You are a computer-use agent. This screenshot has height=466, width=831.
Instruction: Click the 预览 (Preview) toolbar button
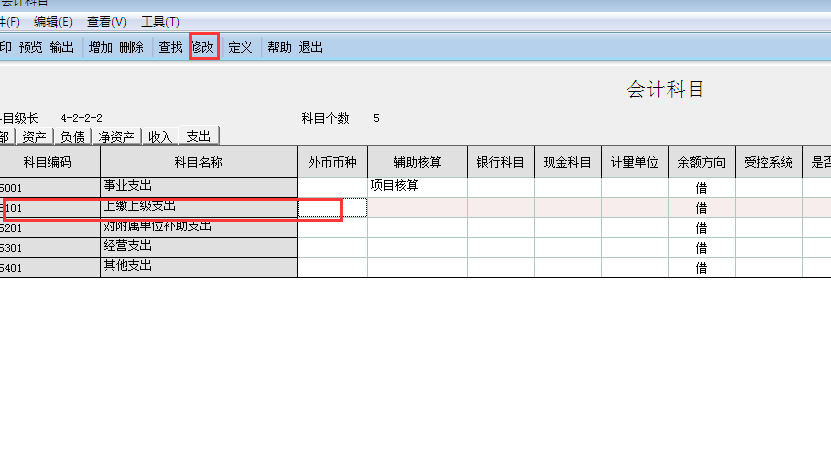pos(31,47)
